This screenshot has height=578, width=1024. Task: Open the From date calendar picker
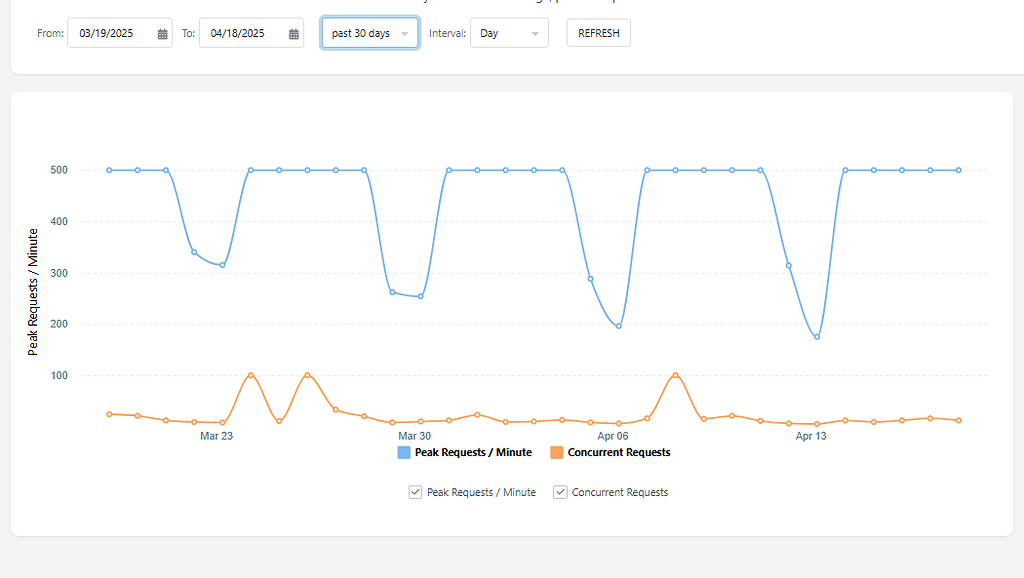[x=163, y=33]
